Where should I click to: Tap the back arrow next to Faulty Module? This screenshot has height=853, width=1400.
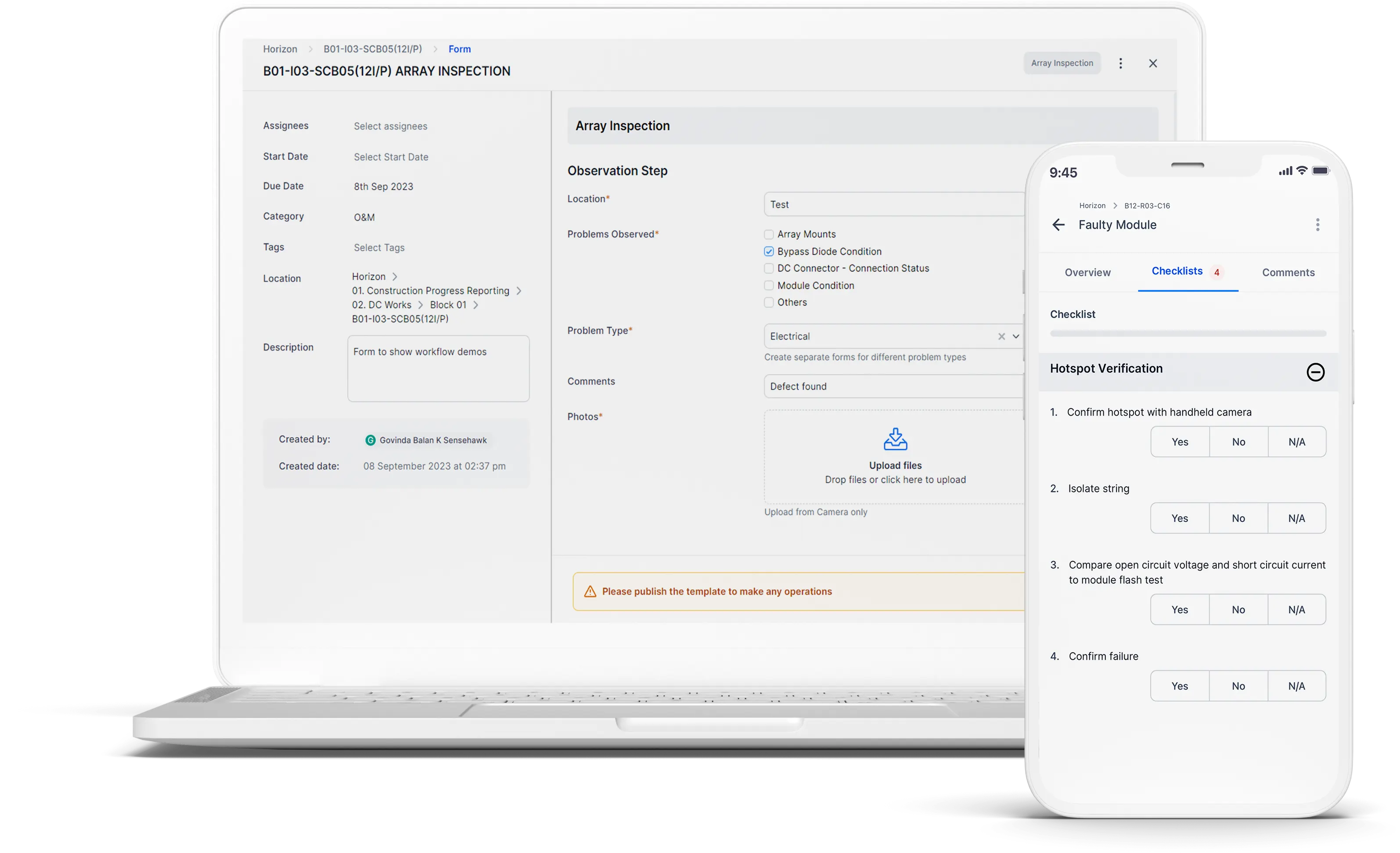(x=1058, y=224)
